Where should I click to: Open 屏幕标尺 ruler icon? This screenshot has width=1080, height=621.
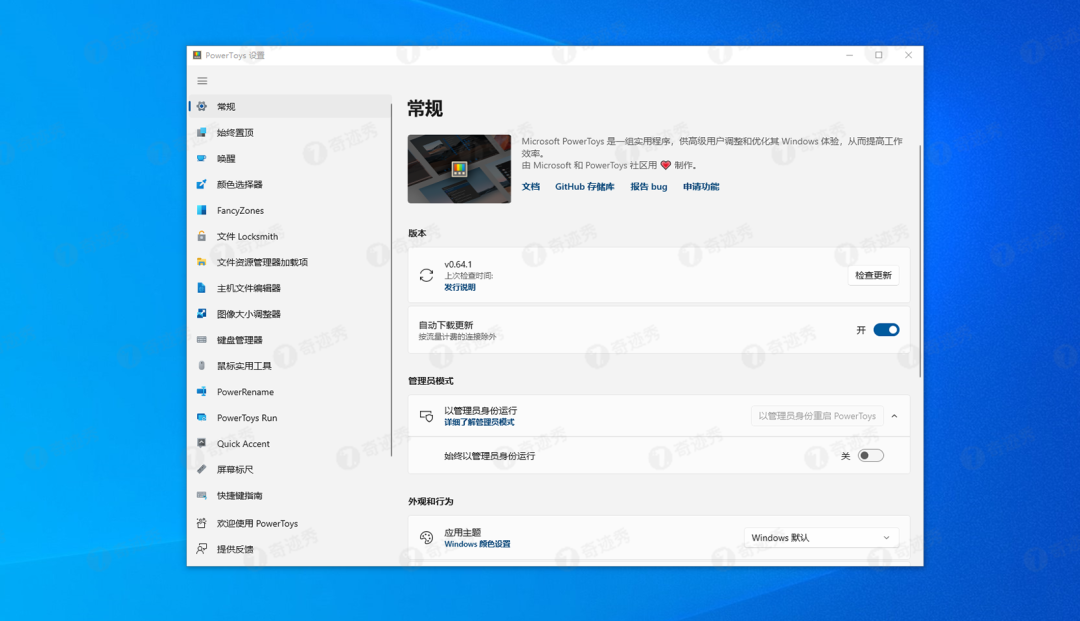click(x=201, y=470)
